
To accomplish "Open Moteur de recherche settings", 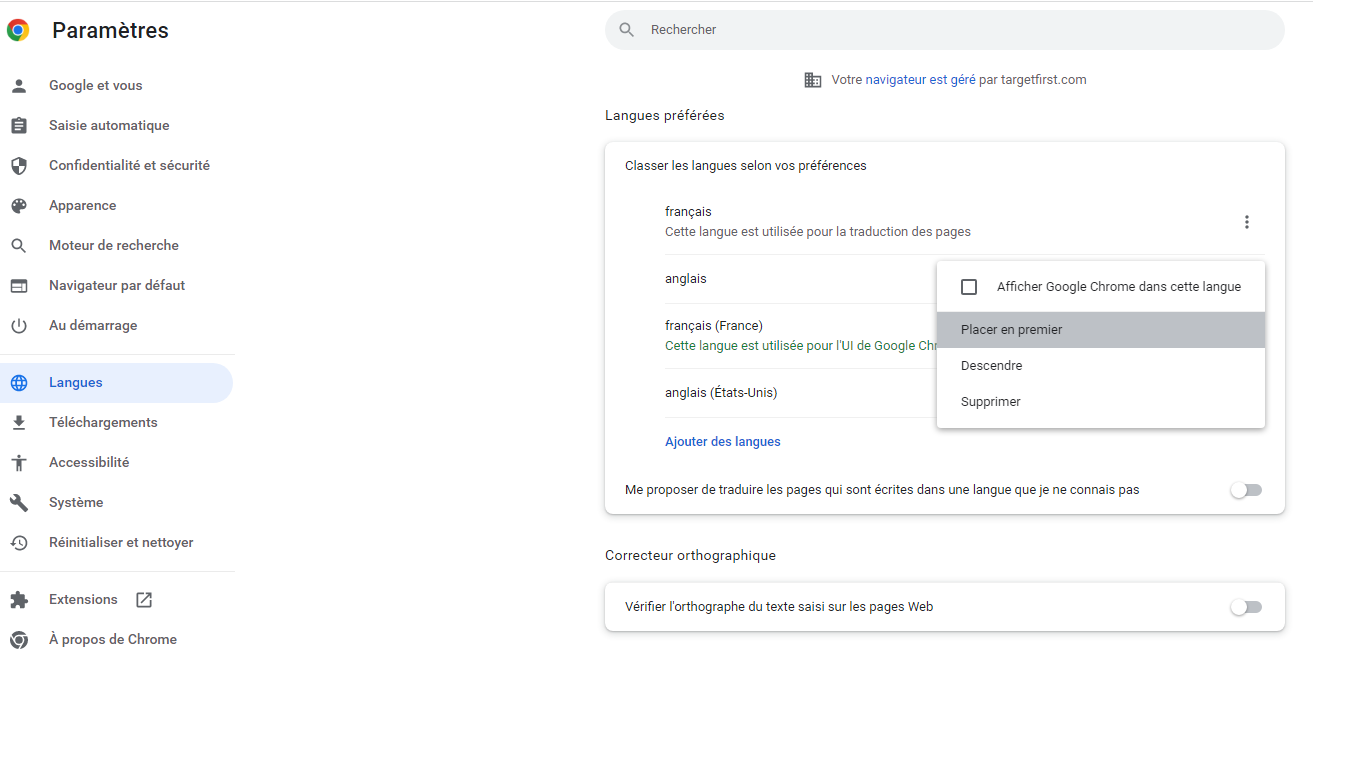I will [114, 245].
